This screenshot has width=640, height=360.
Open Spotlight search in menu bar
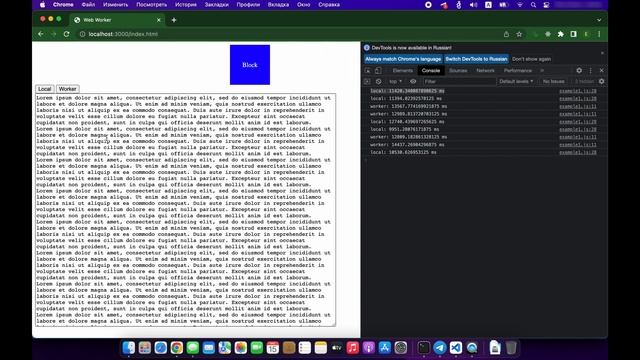click(x=533, y=5)
